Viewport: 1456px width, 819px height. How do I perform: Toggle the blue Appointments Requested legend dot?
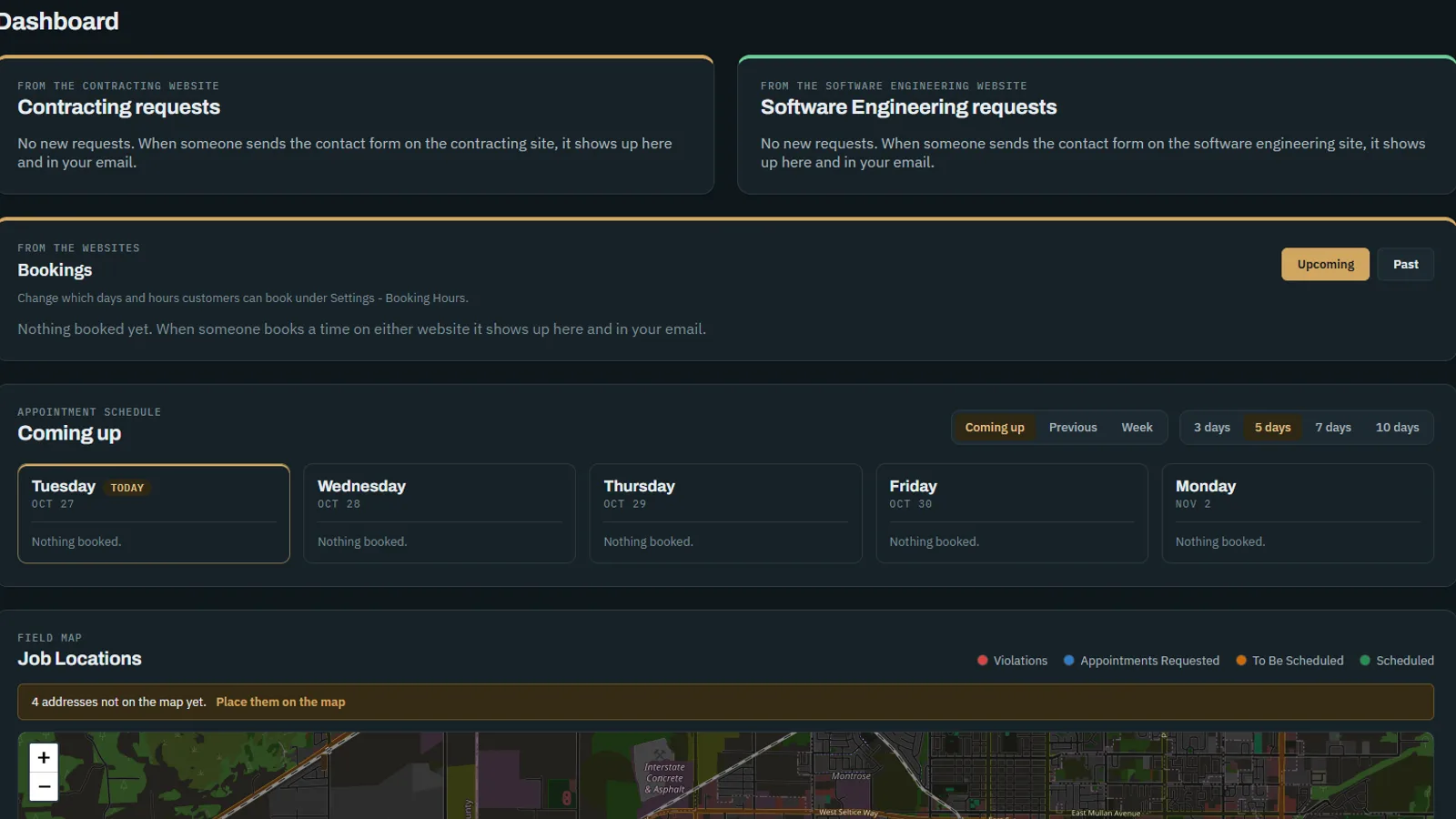click(x=1068, y=661)
